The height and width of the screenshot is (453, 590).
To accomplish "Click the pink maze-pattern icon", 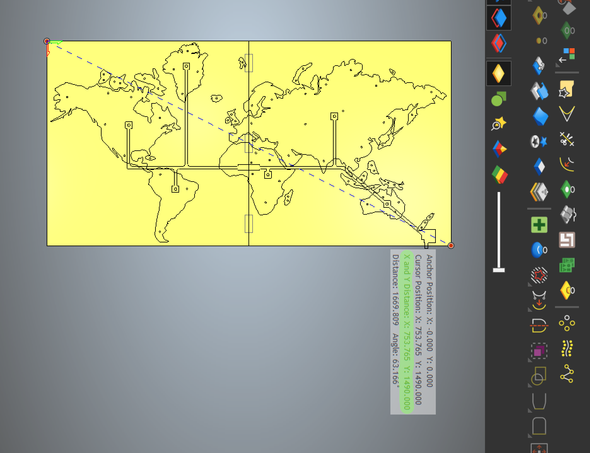I will [567, 240].
